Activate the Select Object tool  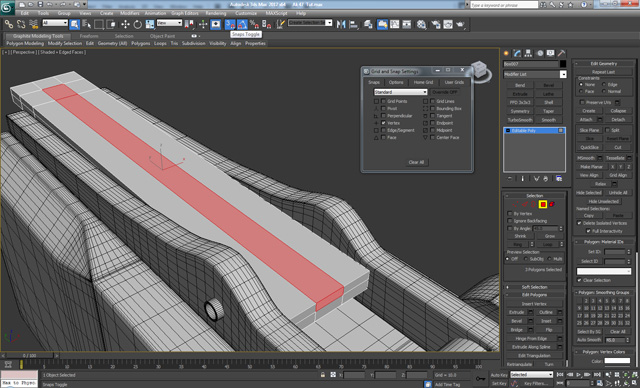pos(74,24)
